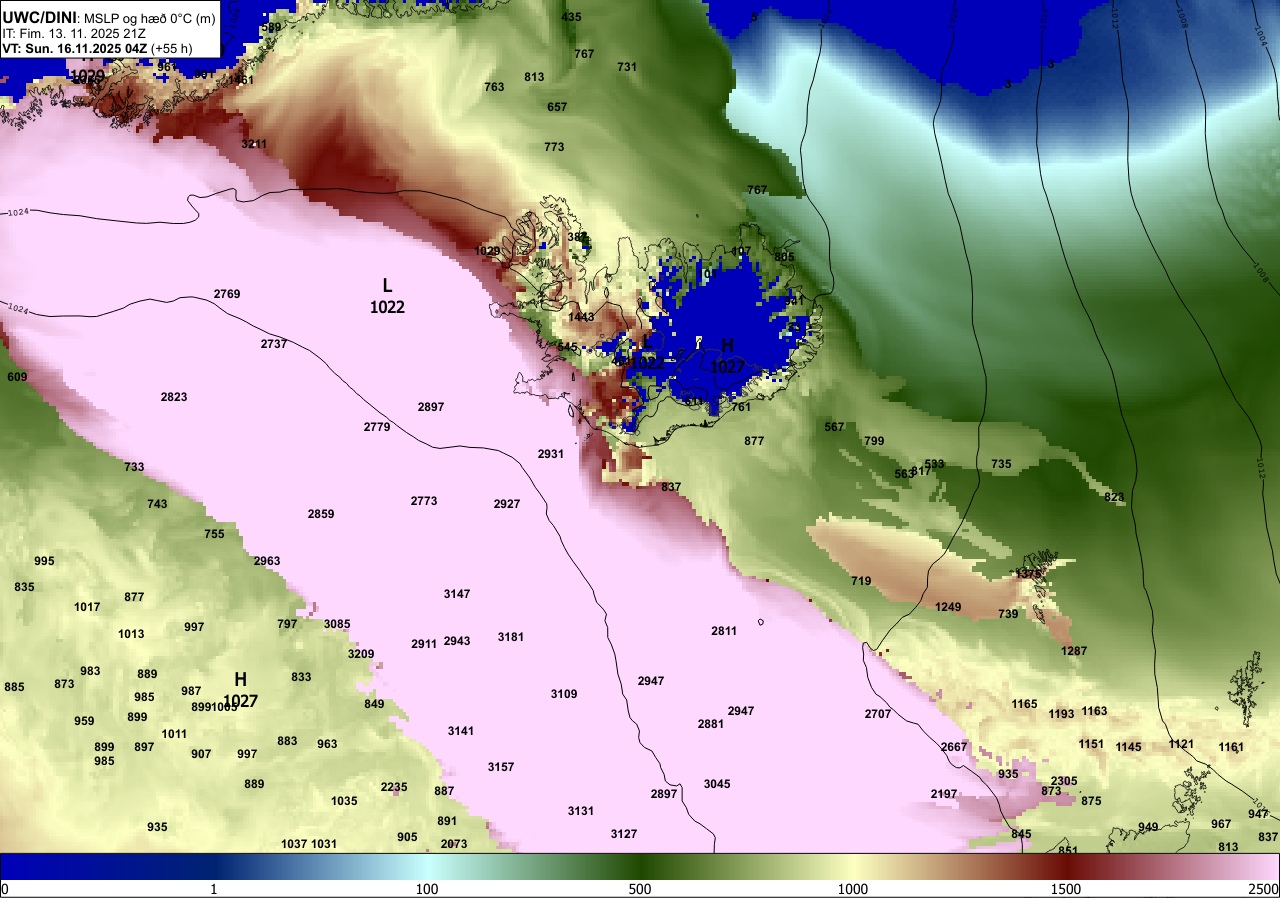Click the map value 3109
Viewport: 1280px width, 898px height.
[564, 694]
